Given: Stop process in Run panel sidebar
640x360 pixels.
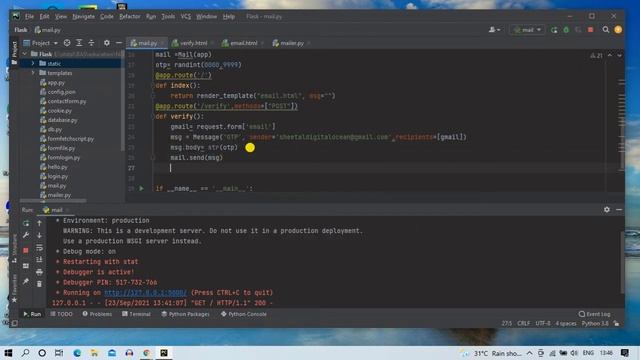Looking at the screenshot, I should coord(26,250).
